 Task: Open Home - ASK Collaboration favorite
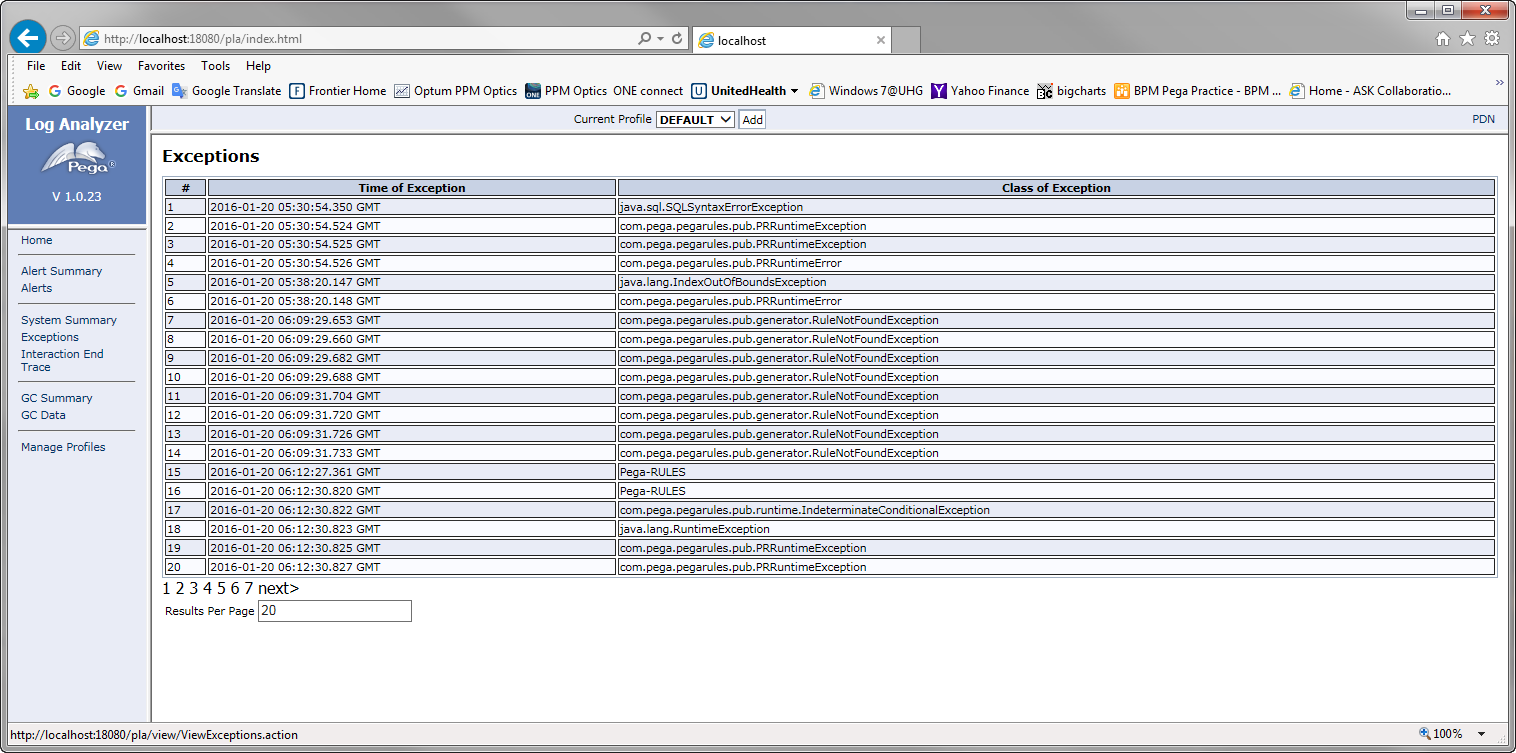tap(1370, 91)
